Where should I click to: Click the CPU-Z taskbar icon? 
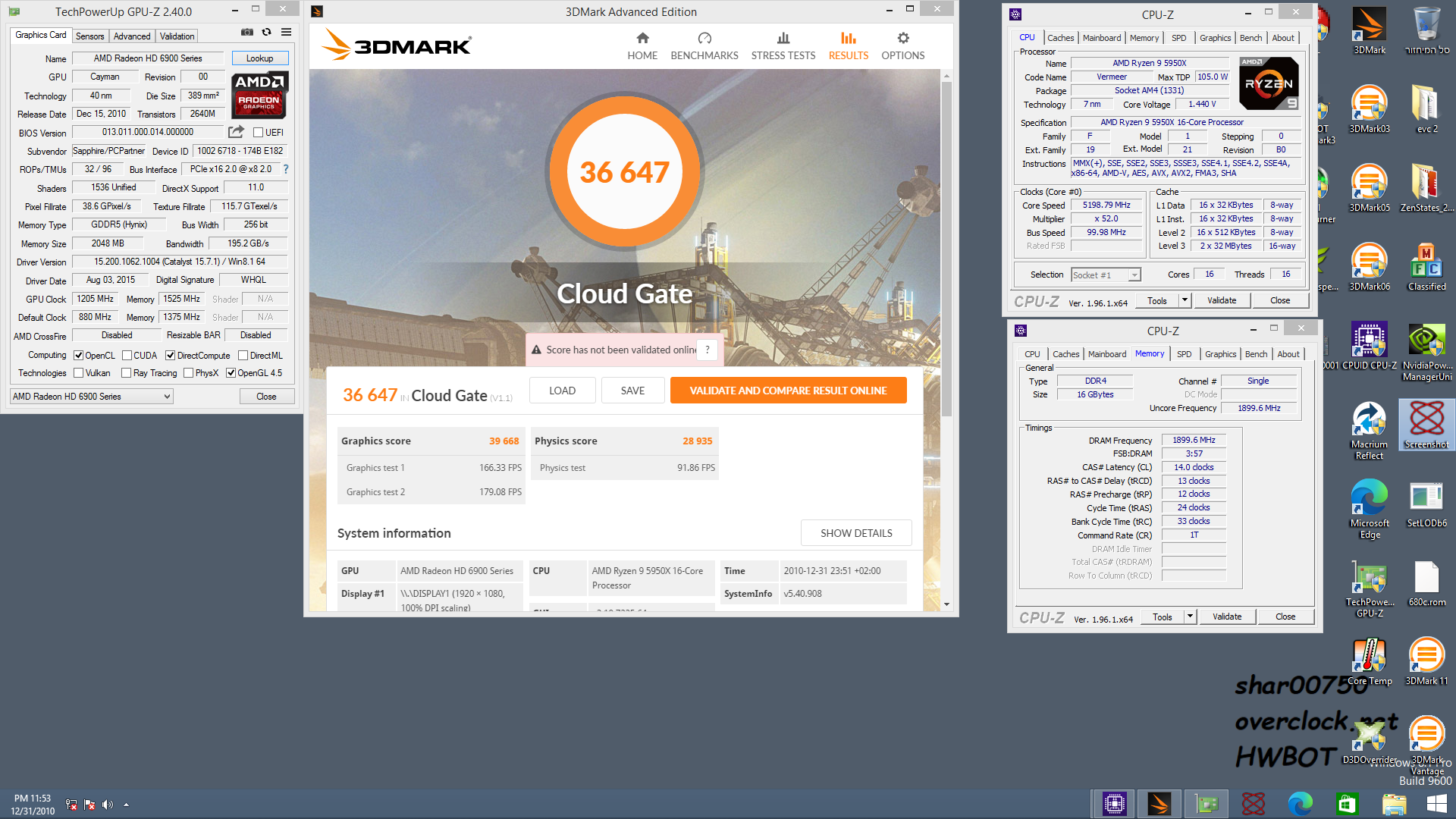[x=1114, y=804]
